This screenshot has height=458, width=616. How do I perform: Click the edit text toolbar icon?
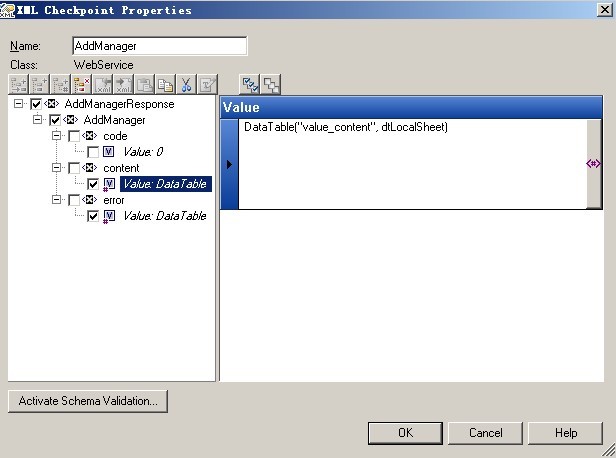tap(207, 84)
